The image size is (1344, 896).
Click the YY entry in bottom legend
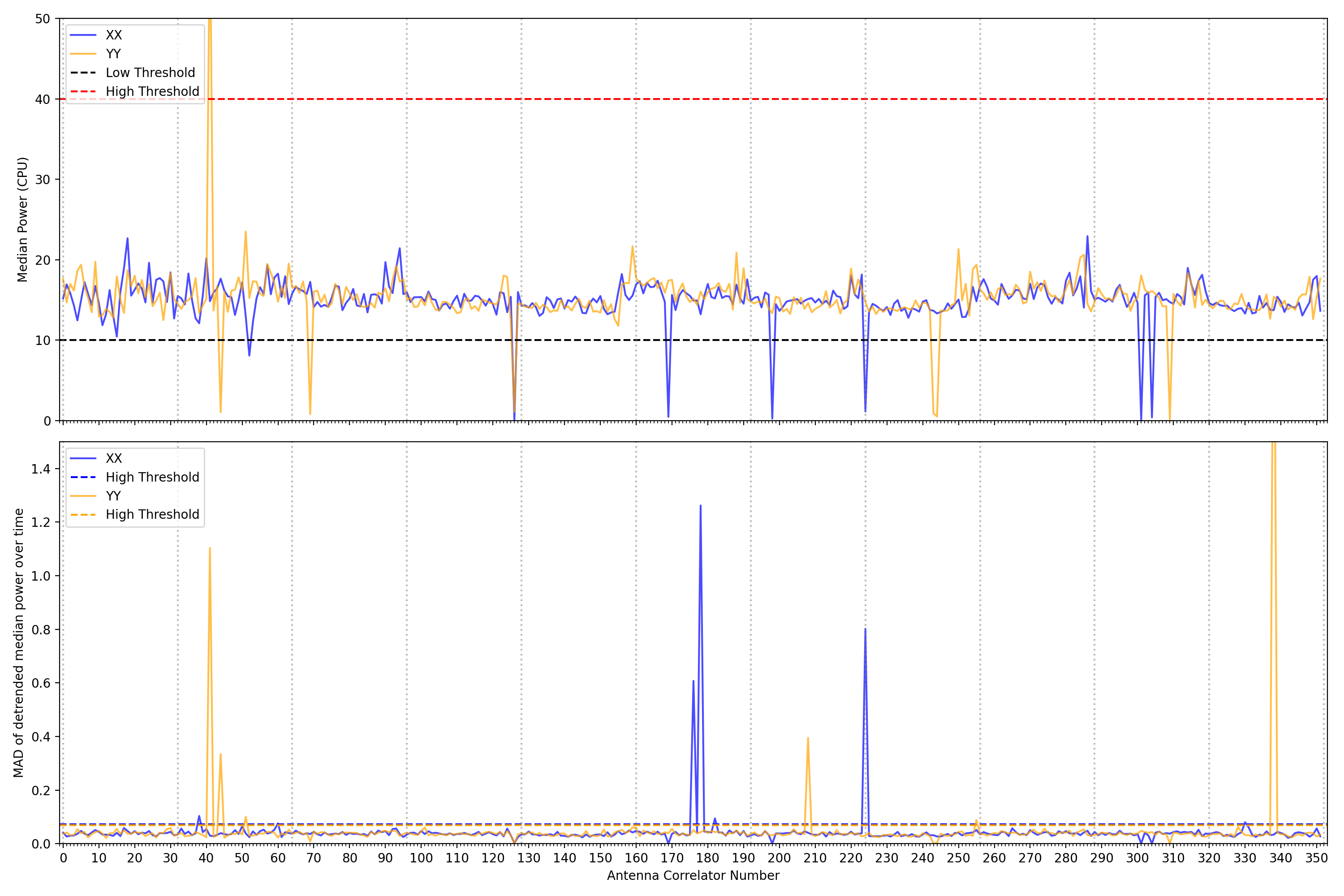[113, 496]
